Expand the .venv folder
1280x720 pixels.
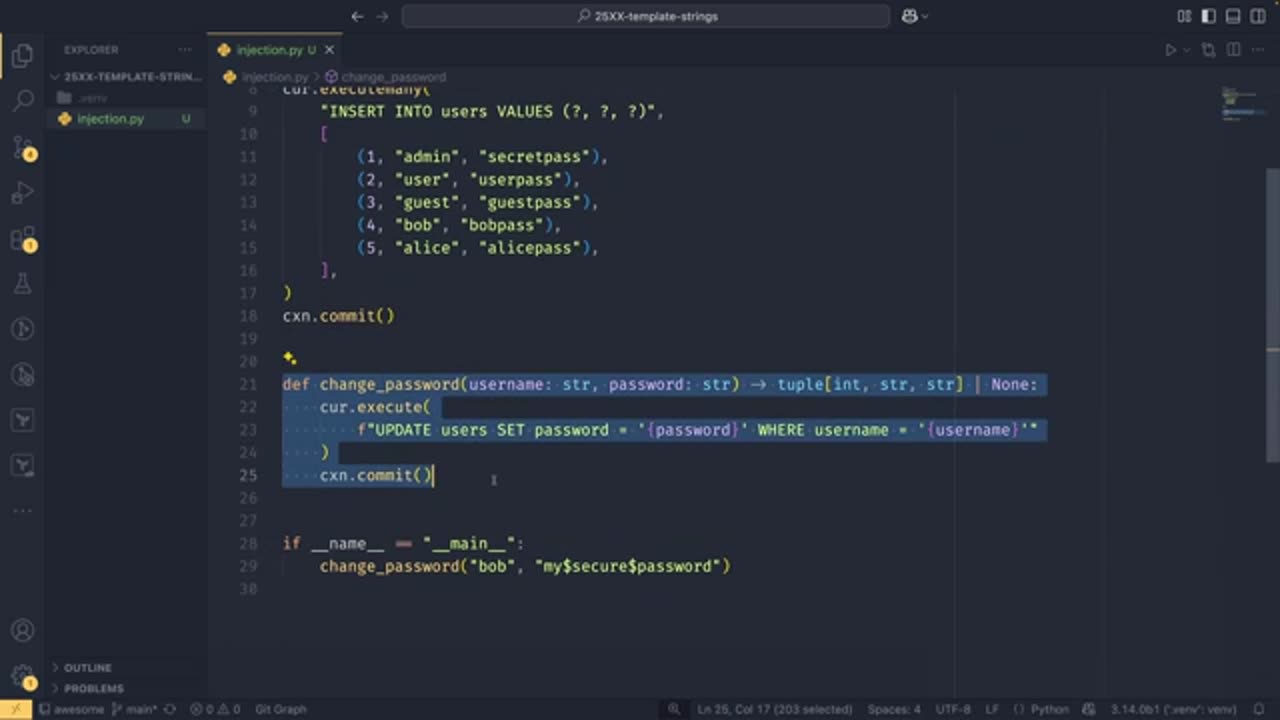[x=92, y=98]
